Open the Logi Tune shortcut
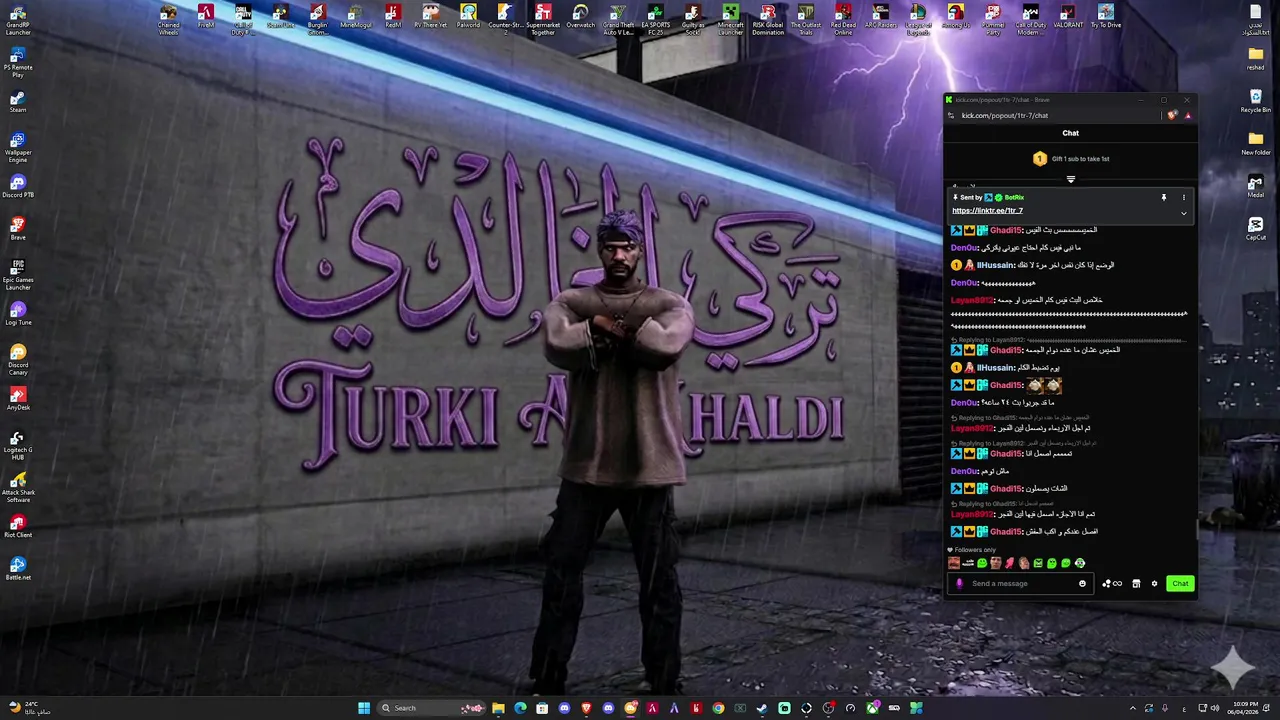The height and width of the screenshot is (720, 1280). coord(18,315)
